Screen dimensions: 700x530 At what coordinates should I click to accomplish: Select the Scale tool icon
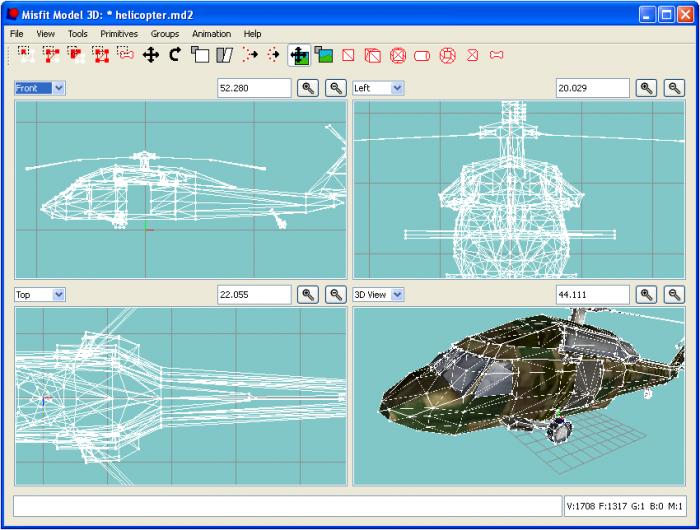(x=200, y=55)
